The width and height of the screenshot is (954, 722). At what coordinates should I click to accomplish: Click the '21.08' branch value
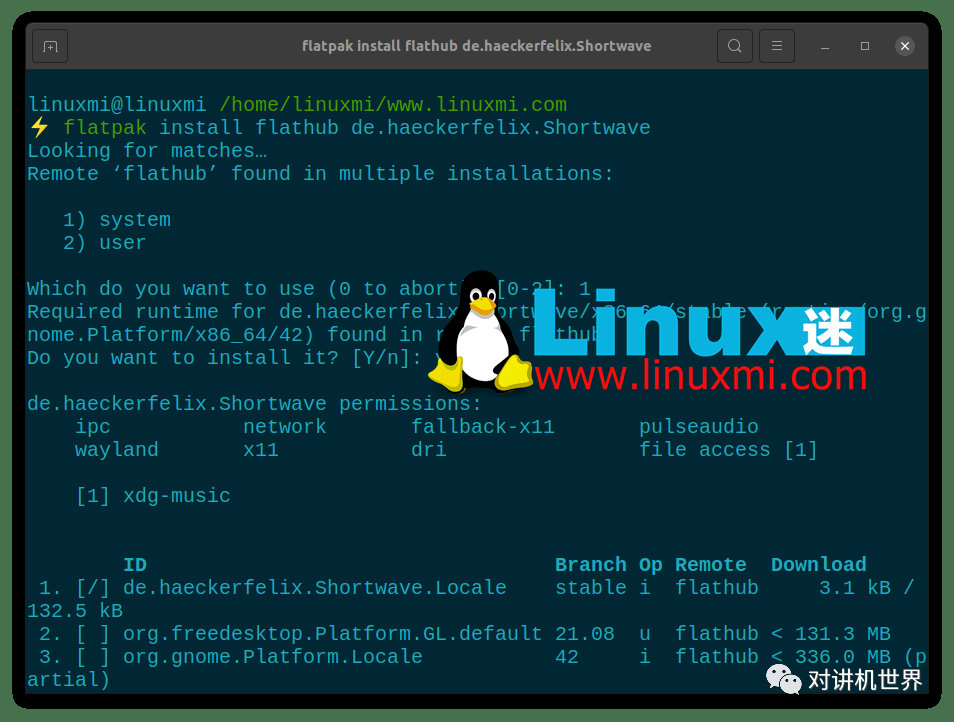coord(585,634)
